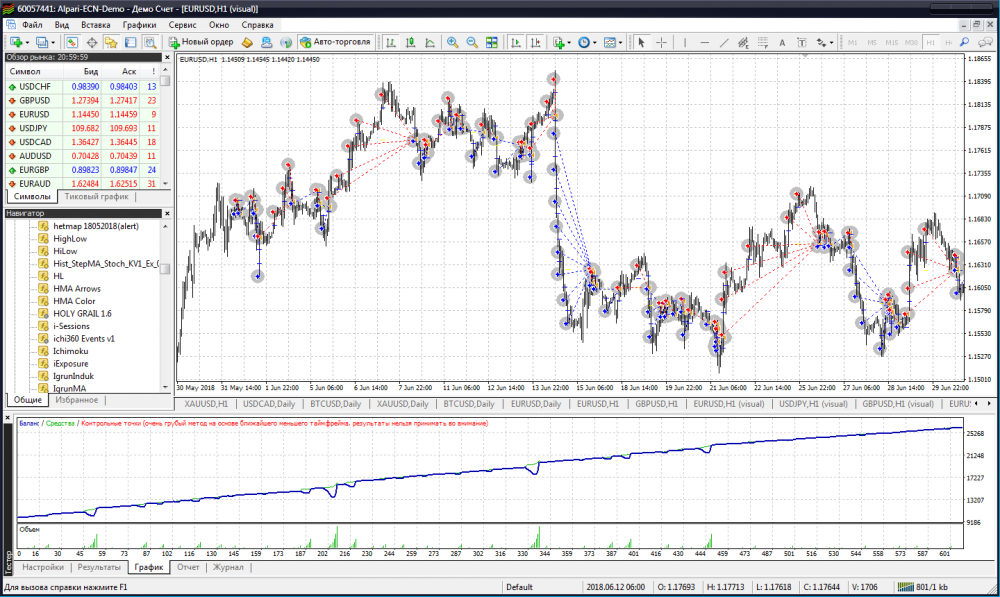Switch to the Избранное tab in Navigator

click(x=77, y=400)
